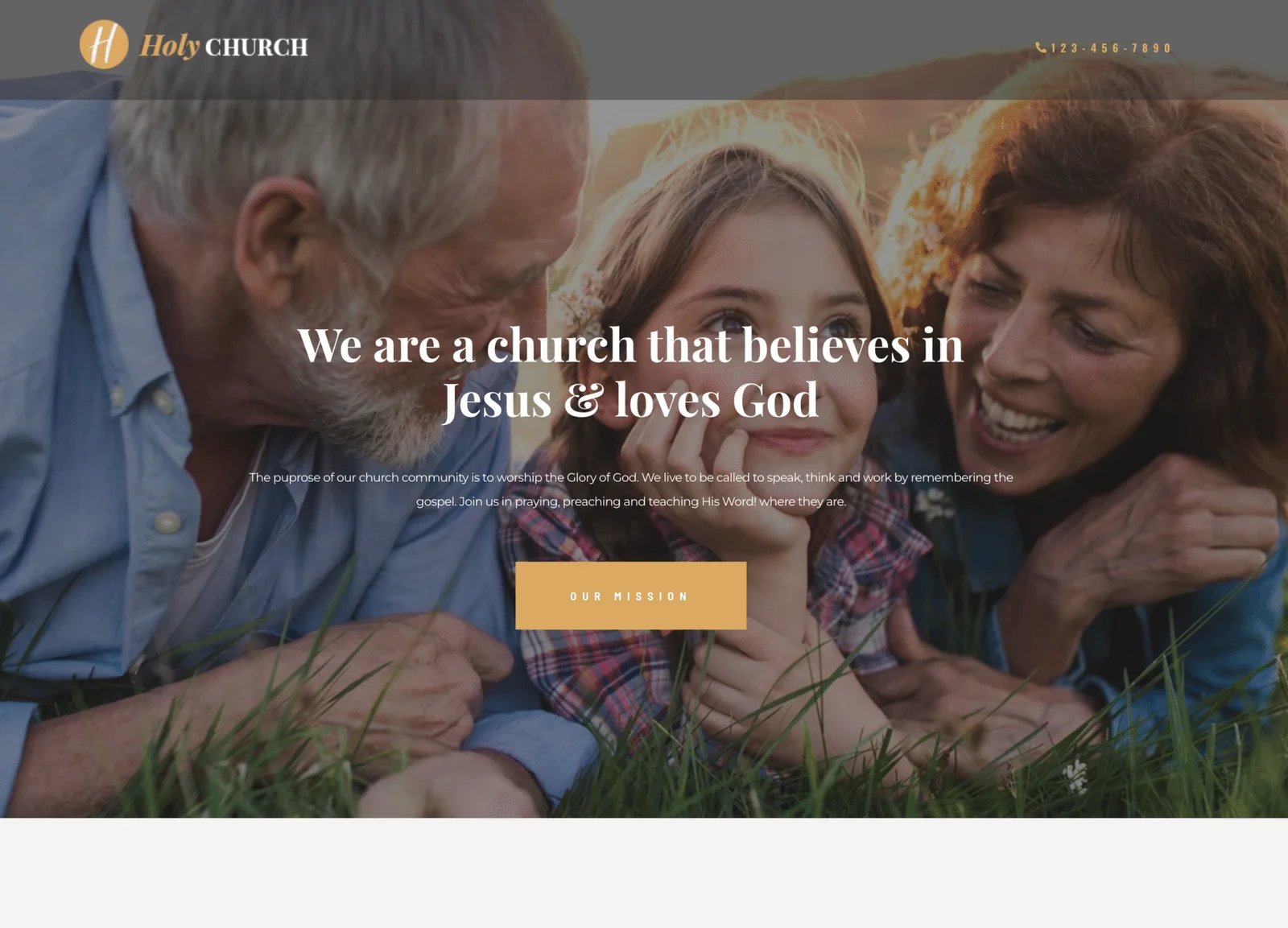Click the white wildflower in the grass

(1075, 775)
